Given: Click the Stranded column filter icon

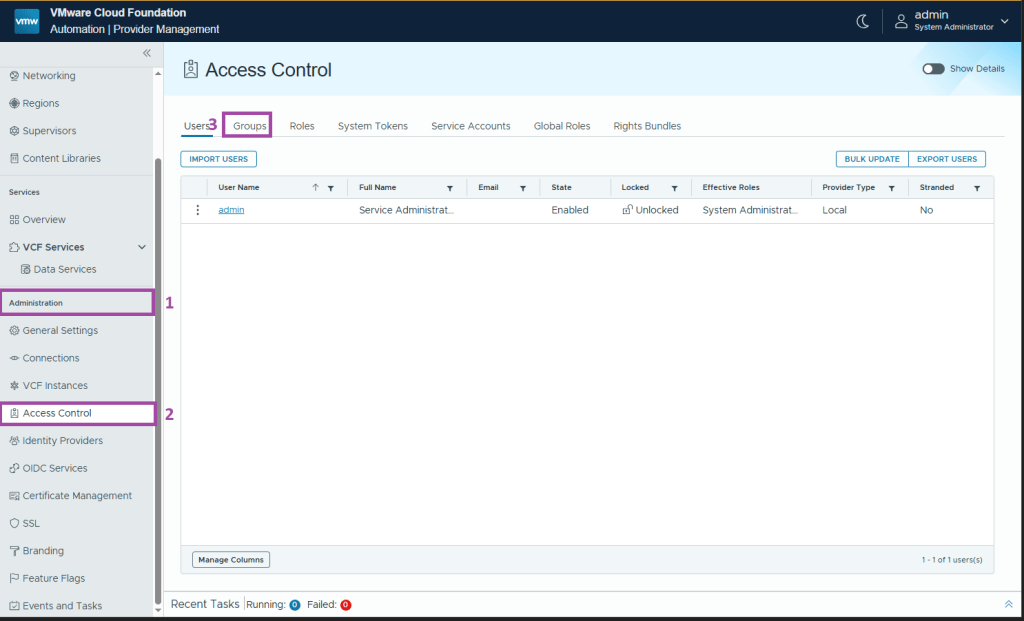Looking at the screenshot, I should tap(977, 188).
